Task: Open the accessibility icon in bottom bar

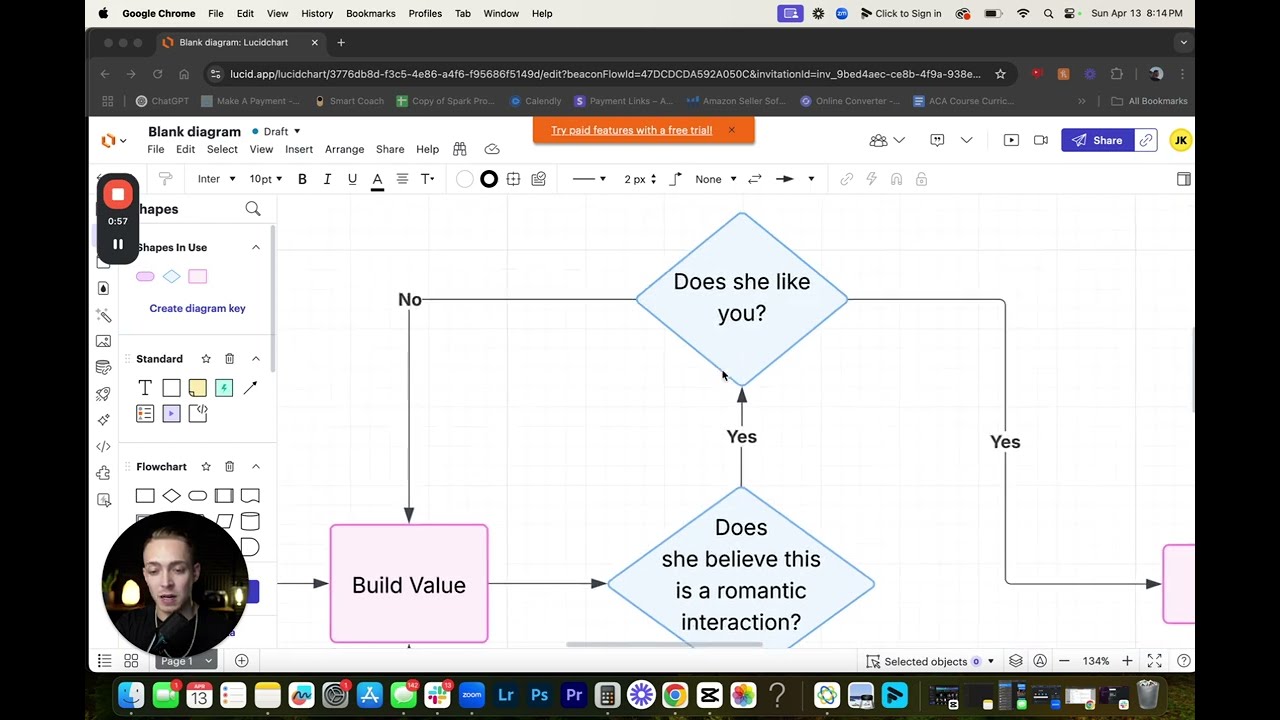Action: [1040, 661]
